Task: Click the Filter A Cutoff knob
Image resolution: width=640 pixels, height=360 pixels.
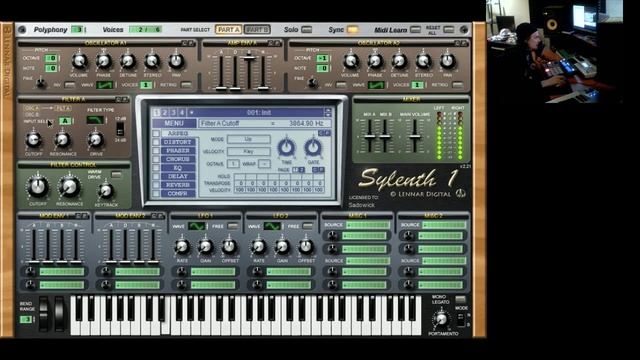Action: pyautogui.click(x=33, y=140)
